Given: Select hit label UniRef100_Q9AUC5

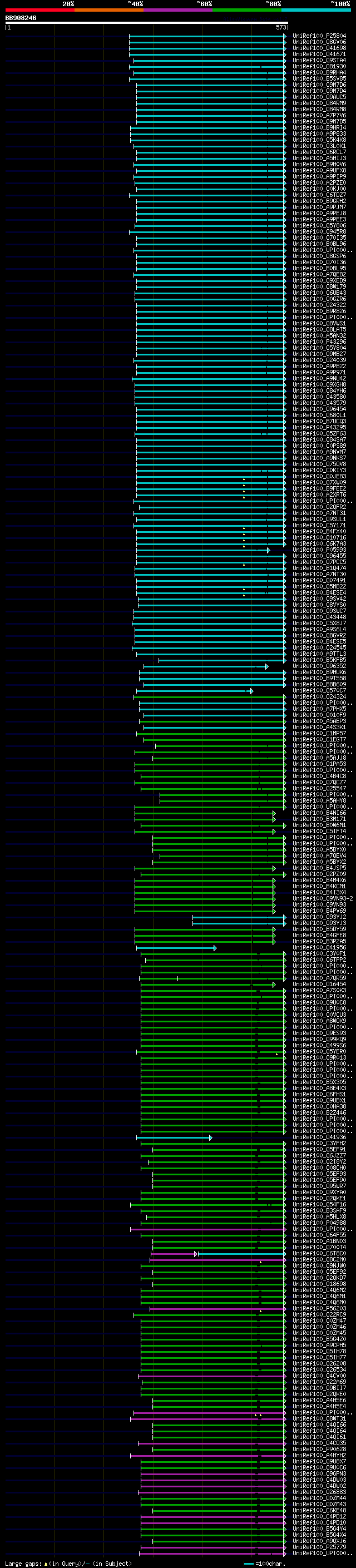Looking at the screenshot, I should [x=319, y=97].
